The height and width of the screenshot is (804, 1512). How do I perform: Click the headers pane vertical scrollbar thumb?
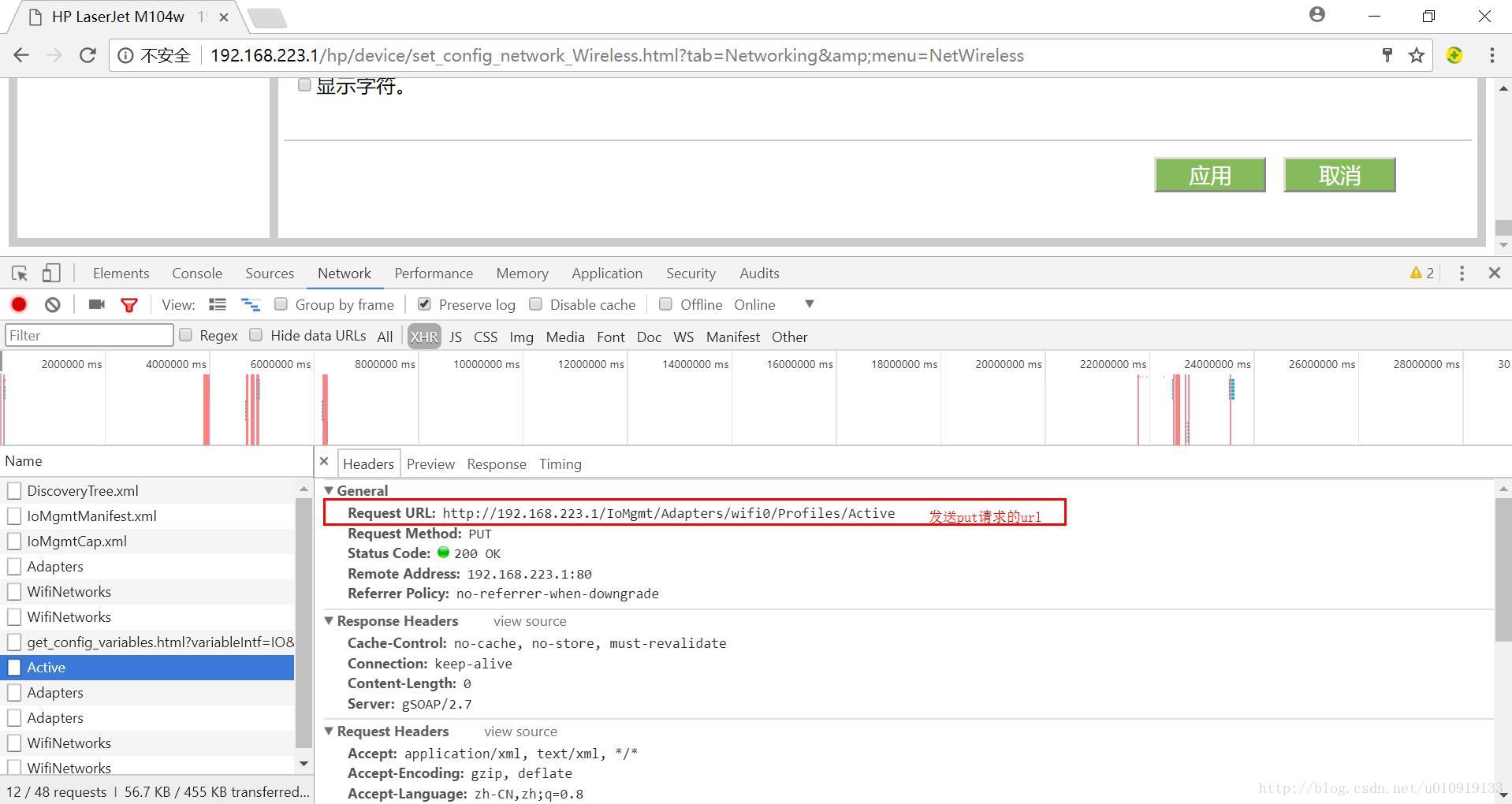1503,569
